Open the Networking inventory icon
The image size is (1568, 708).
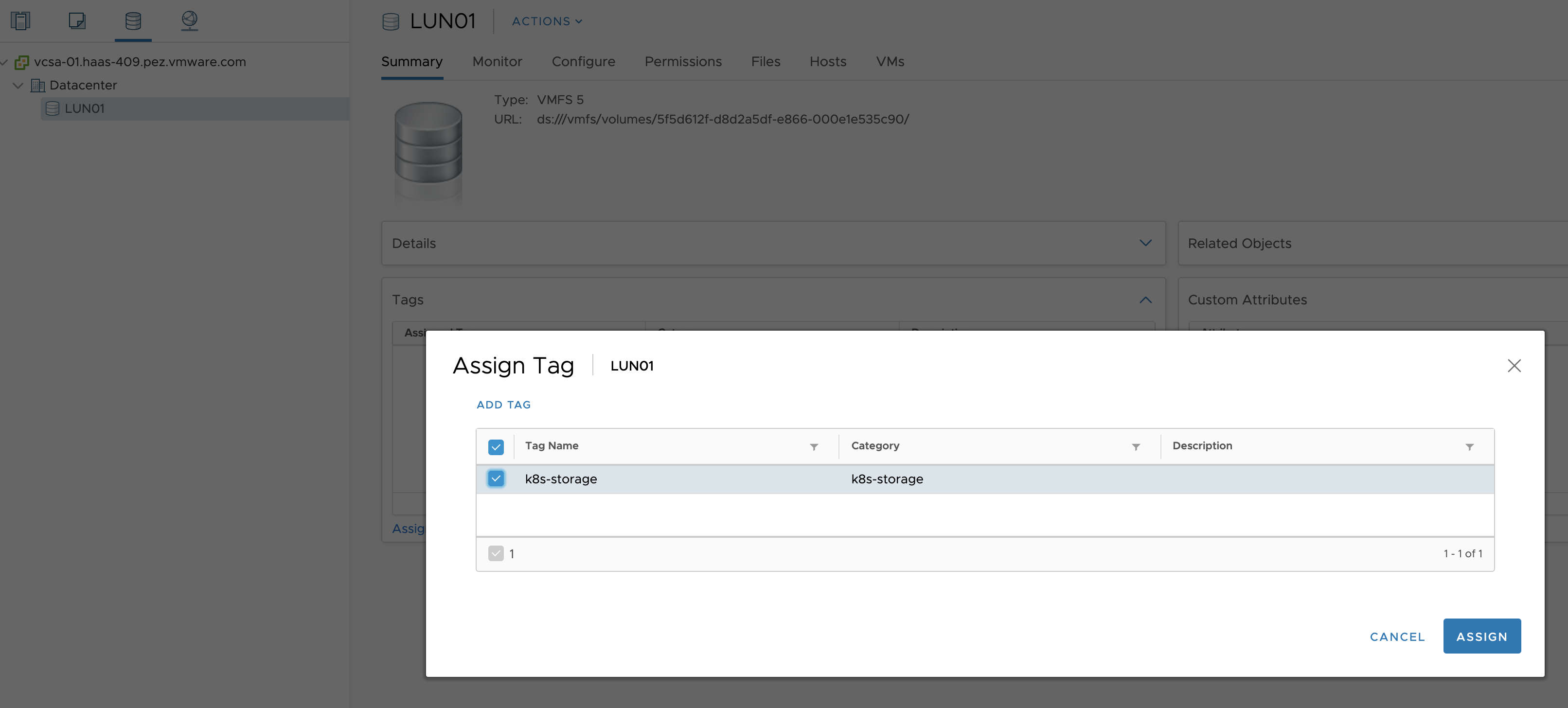click(189, 21)
